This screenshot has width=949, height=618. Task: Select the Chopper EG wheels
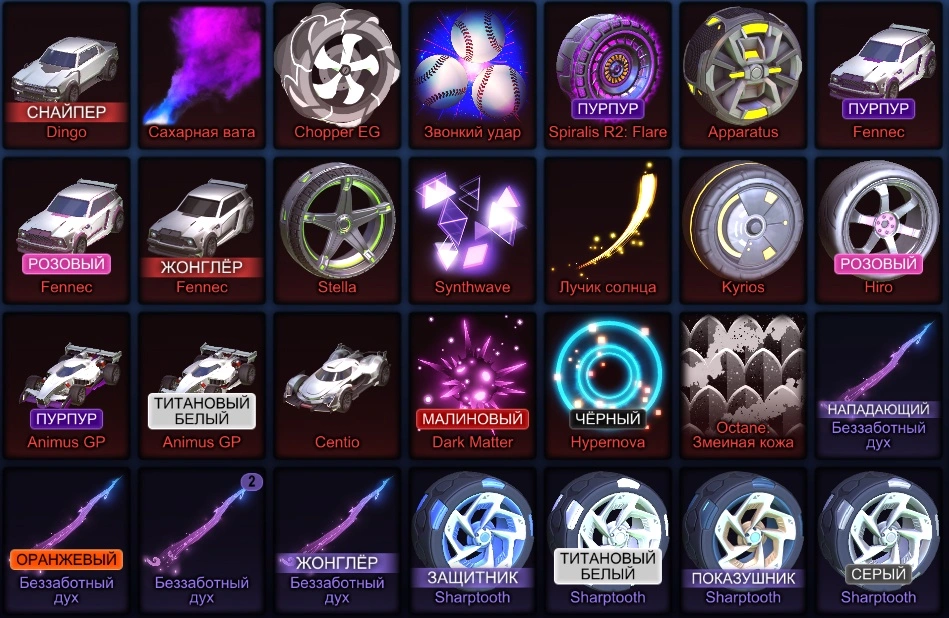(337, 75)
